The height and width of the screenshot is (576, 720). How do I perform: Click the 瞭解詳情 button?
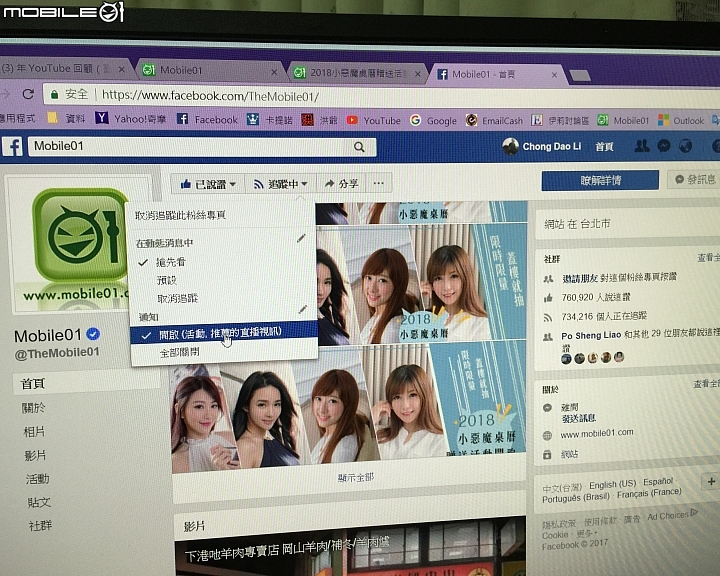600,180
